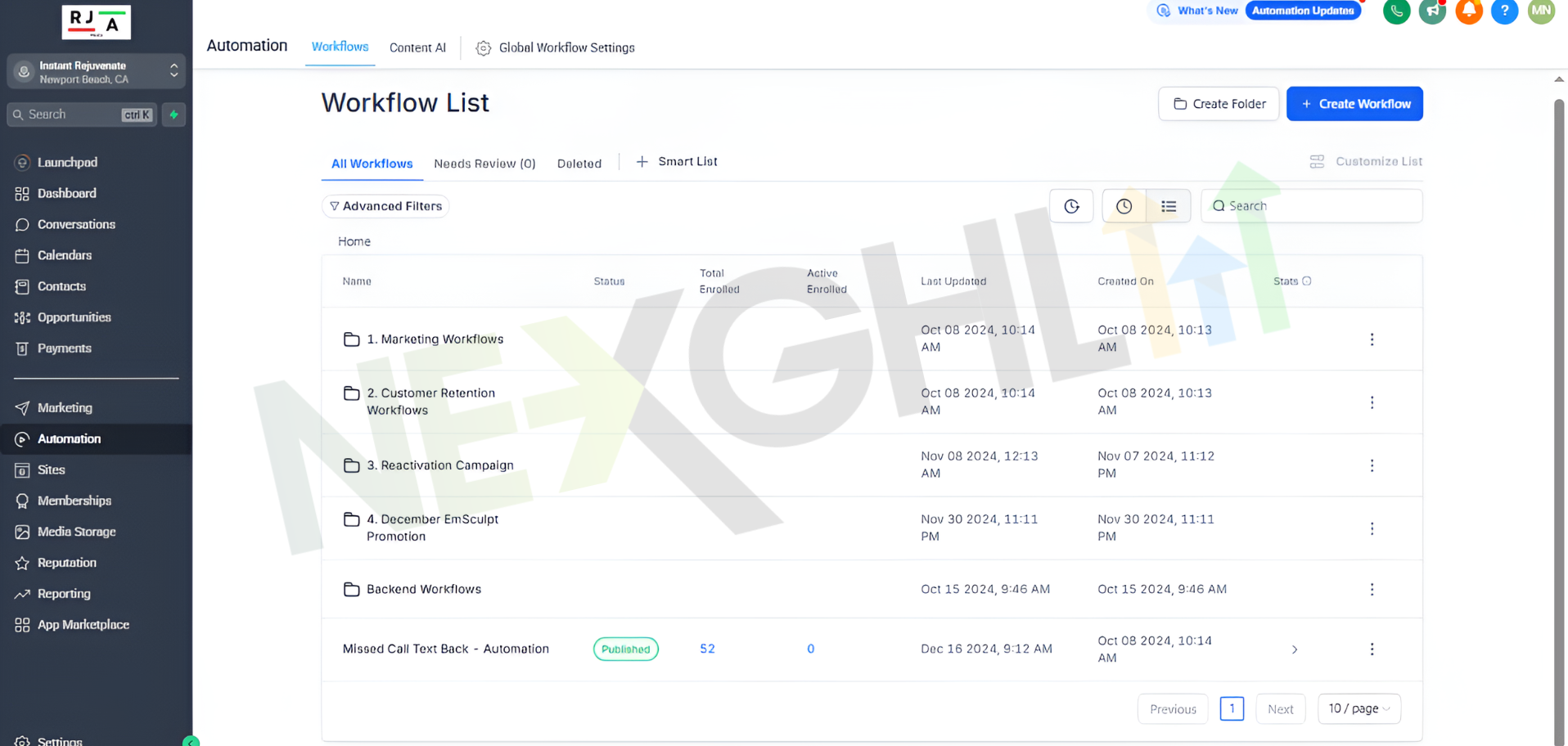Viewport: 1568px width, 746px height.
Task: Collapse the sidebar with green arrow
Action: [191, 741]
